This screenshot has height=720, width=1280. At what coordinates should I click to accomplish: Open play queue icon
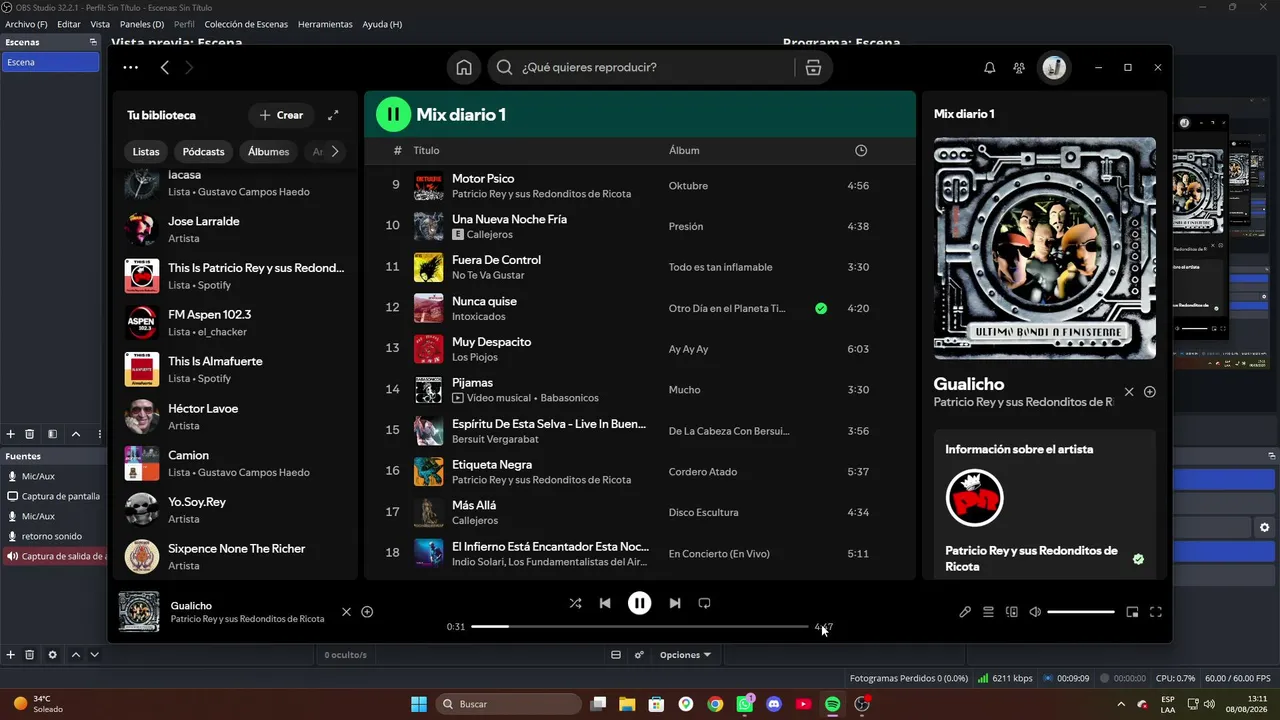tap(988, 612)
